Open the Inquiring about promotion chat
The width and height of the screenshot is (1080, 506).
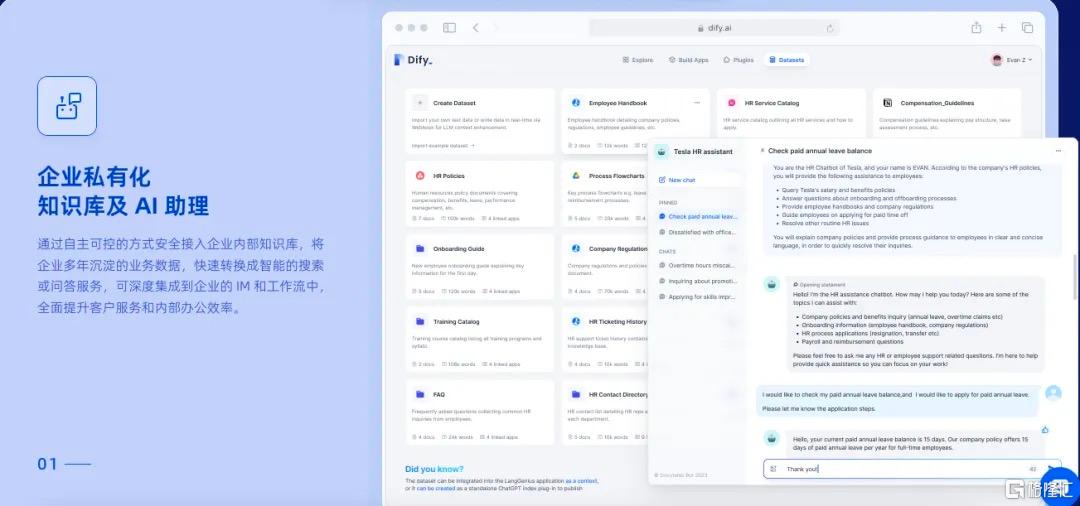pyautogui.click(x=698, y=281)
